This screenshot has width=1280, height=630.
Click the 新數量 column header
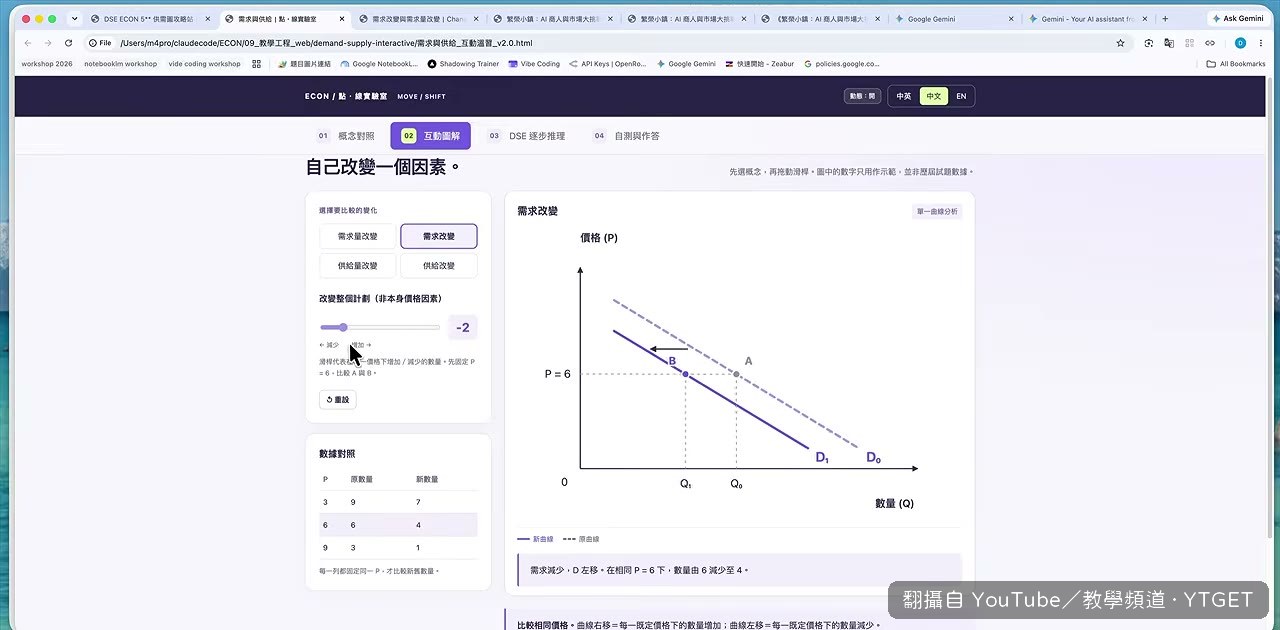click(427, 480)
